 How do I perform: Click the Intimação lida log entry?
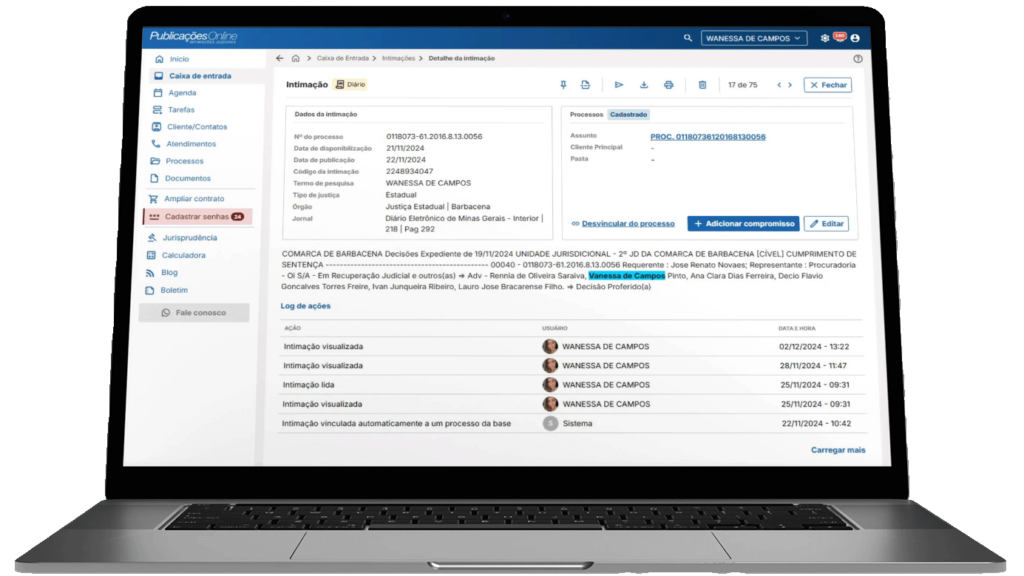pos(308,385)
